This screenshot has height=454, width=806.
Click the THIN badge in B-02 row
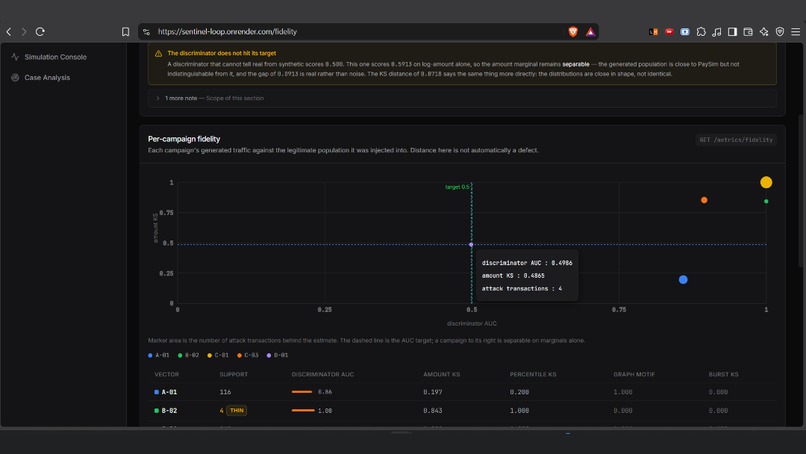pos(237,411)
